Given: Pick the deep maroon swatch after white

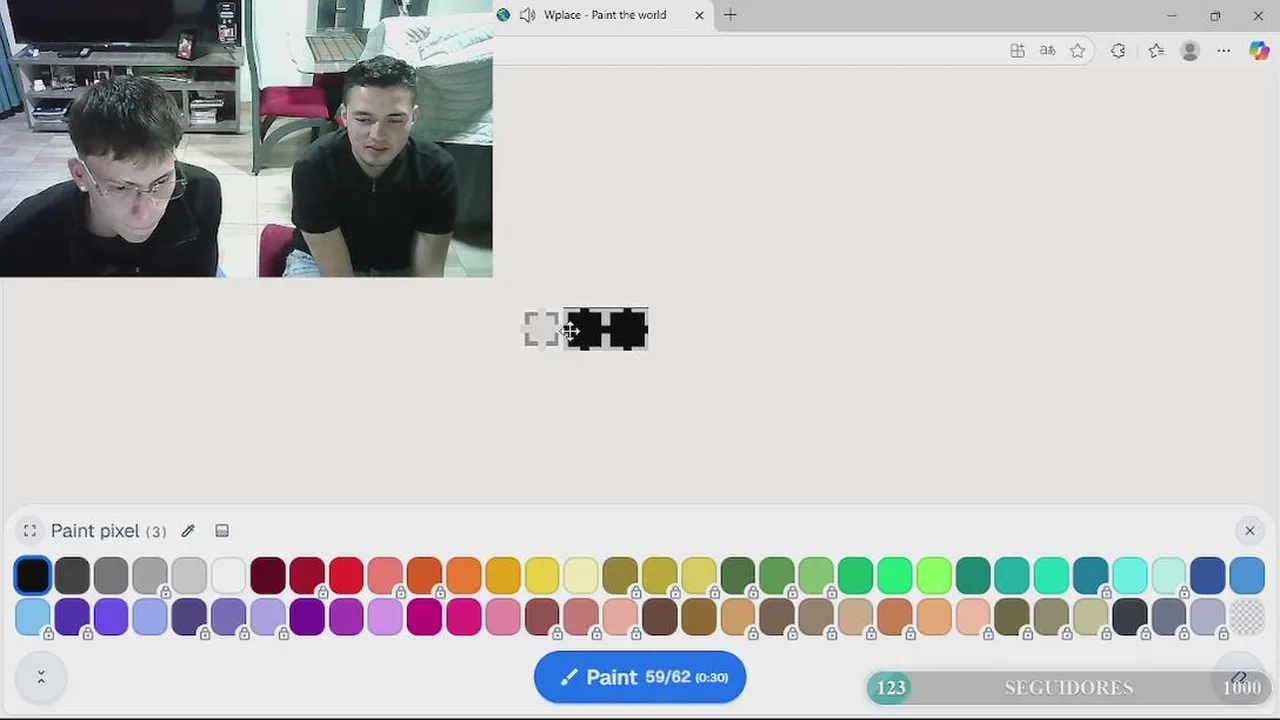Looking at the screenshot, I should [x=268, y=576].
